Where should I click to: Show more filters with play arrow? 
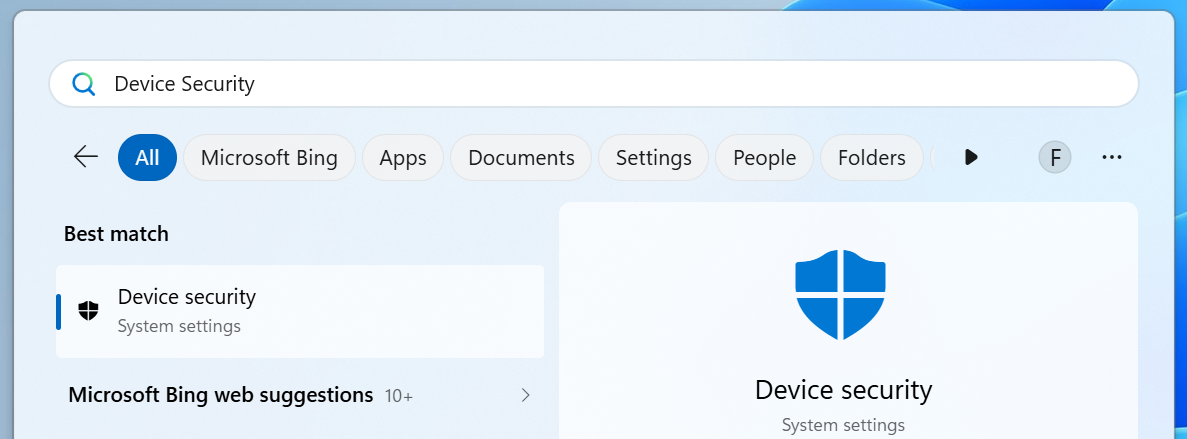970,157
